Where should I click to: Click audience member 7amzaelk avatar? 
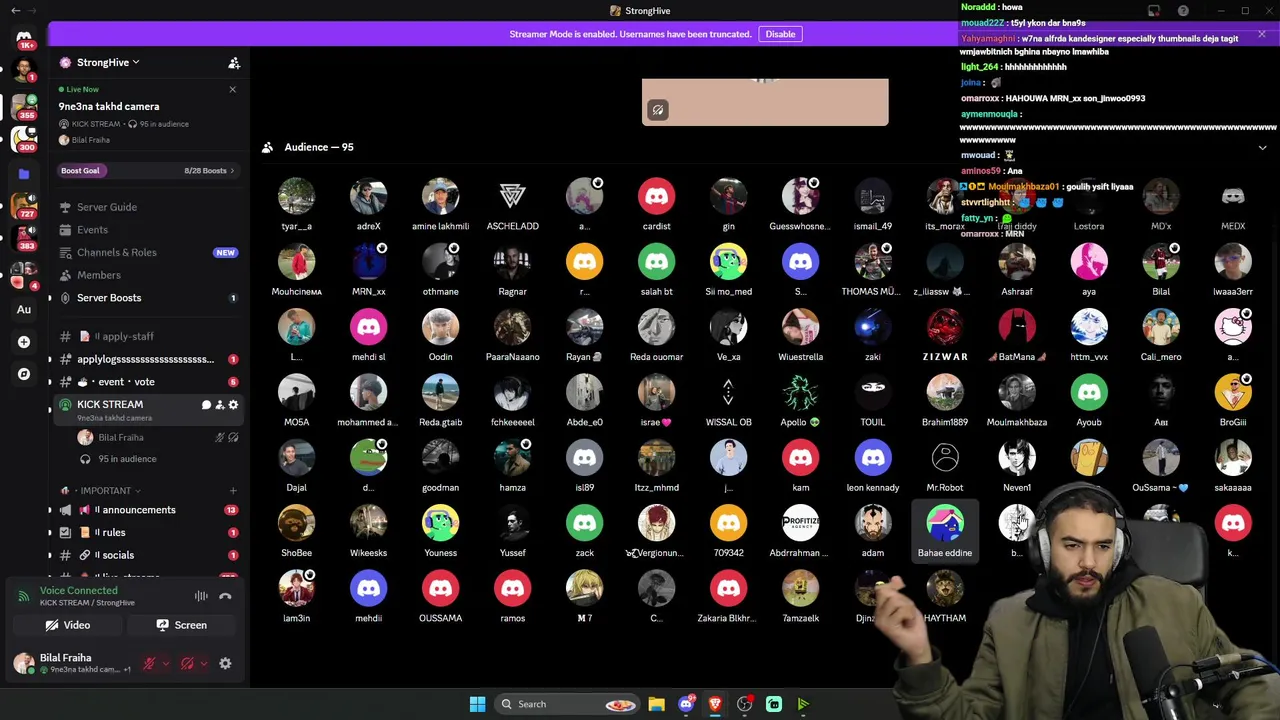click(800, 589)
